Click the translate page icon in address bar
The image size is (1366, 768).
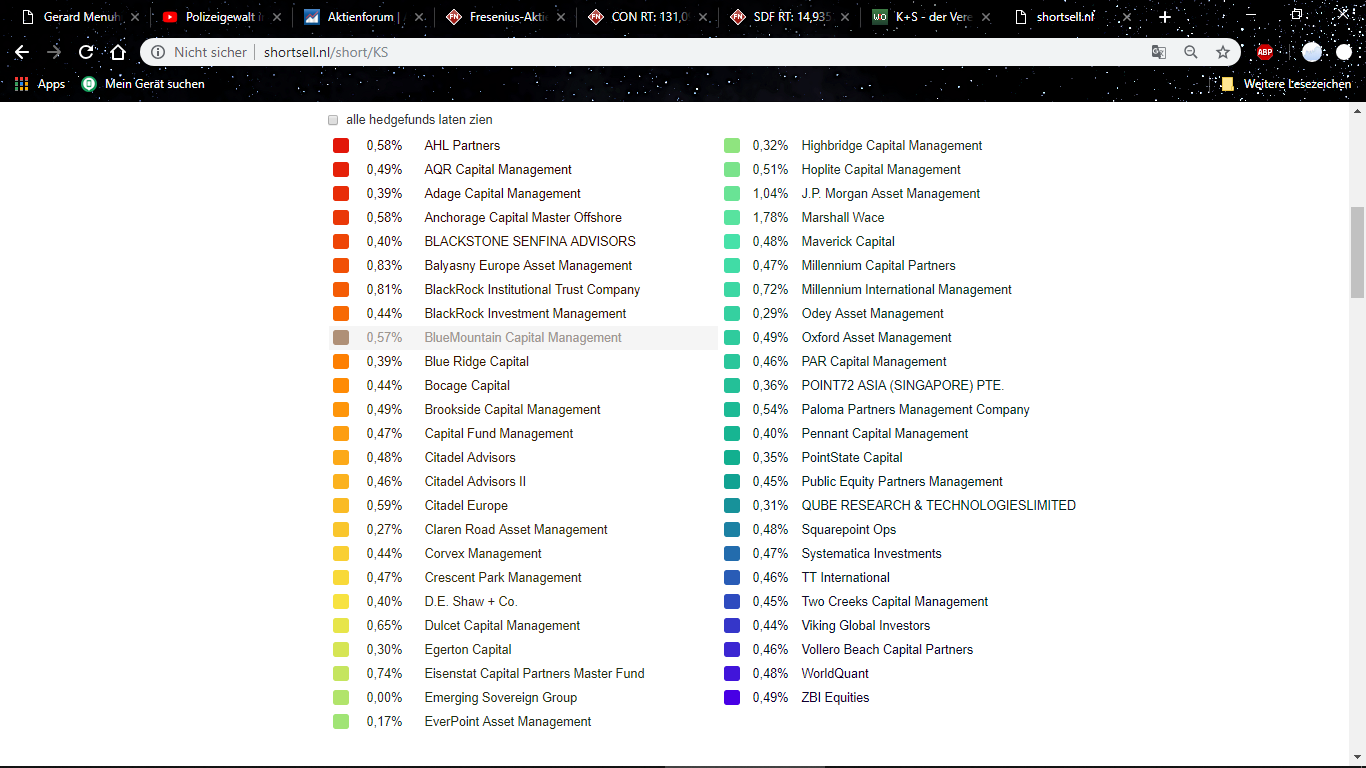pos(1159,52)
